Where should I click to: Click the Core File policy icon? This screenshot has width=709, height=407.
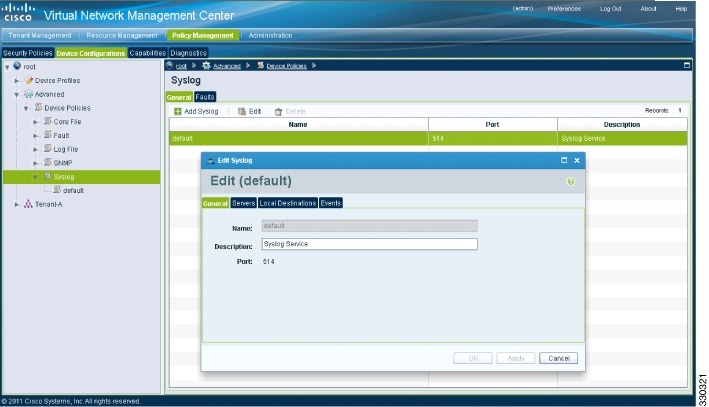click(47, 121)
